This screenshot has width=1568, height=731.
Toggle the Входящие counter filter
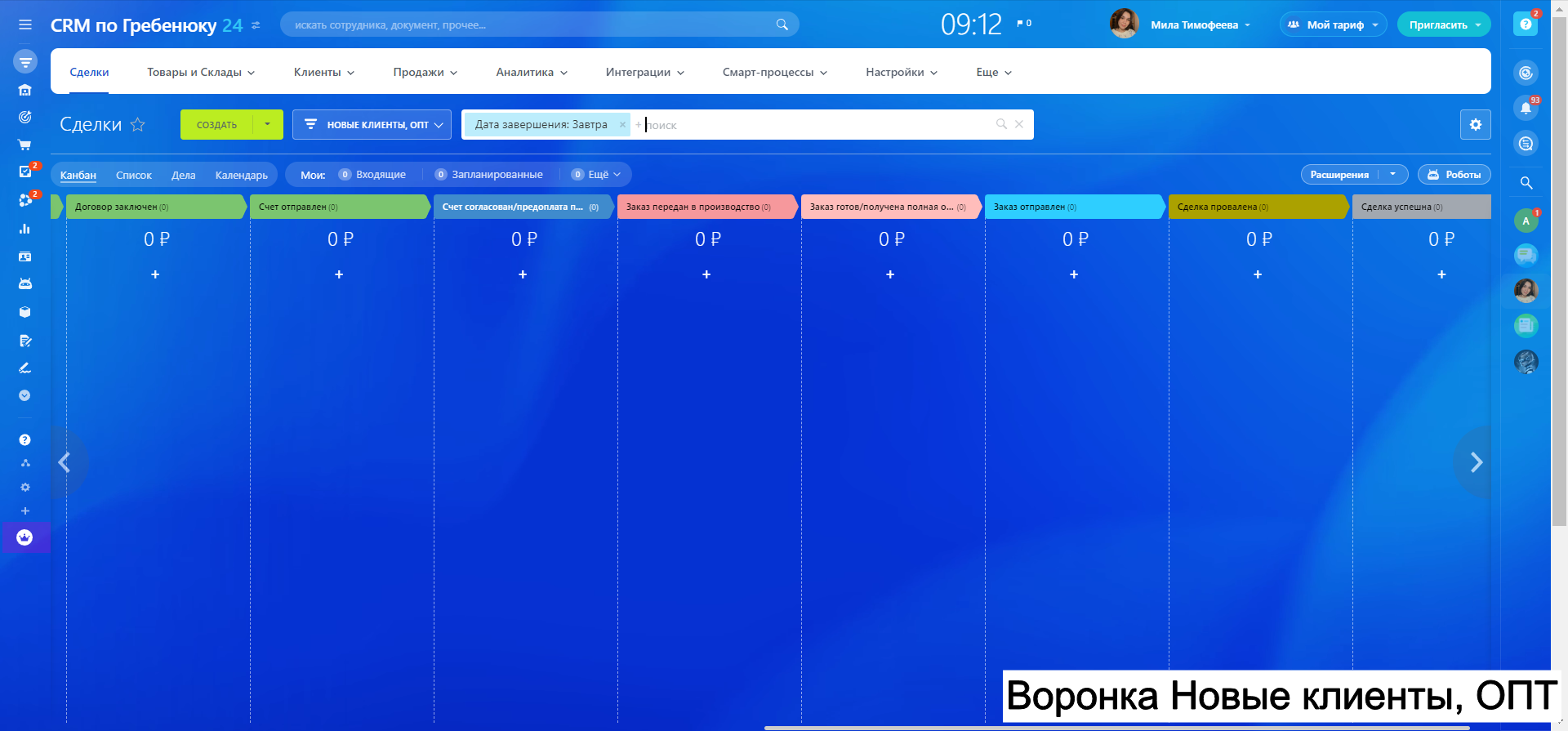372,174
